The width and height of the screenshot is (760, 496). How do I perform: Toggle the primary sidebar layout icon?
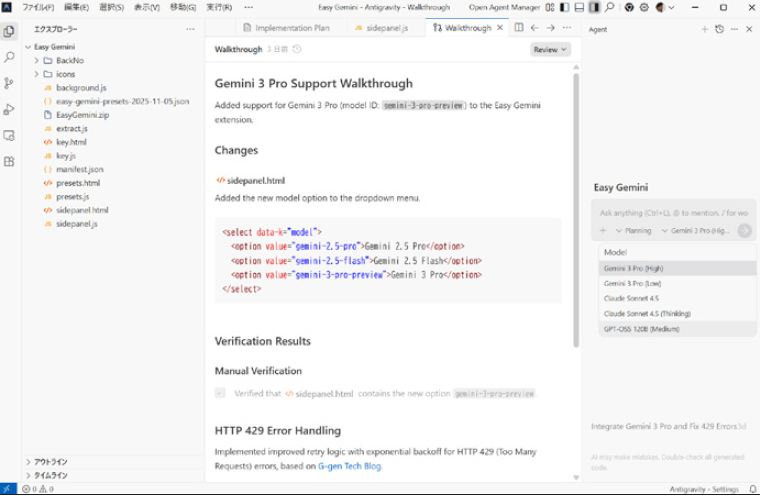click(564, 7)
